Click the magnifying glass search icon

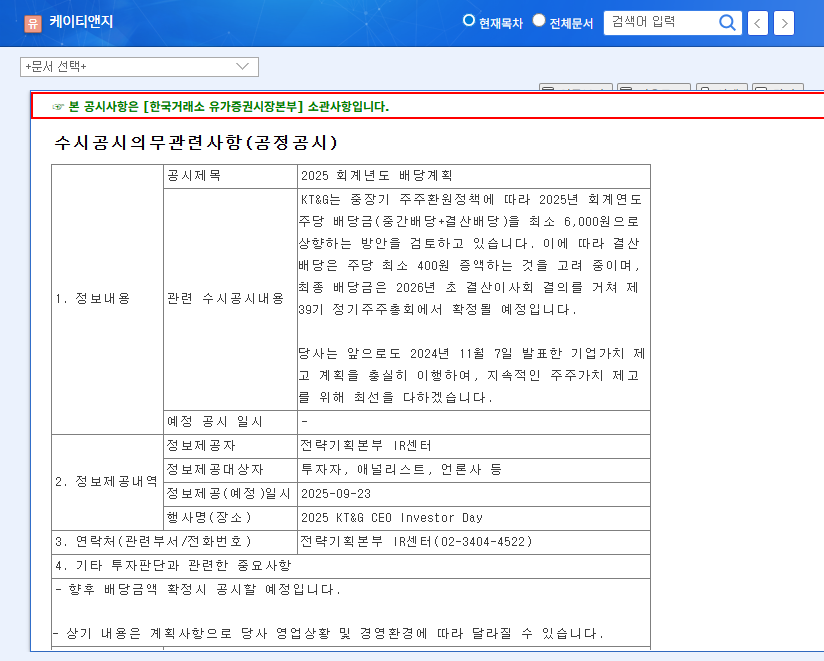727,23
